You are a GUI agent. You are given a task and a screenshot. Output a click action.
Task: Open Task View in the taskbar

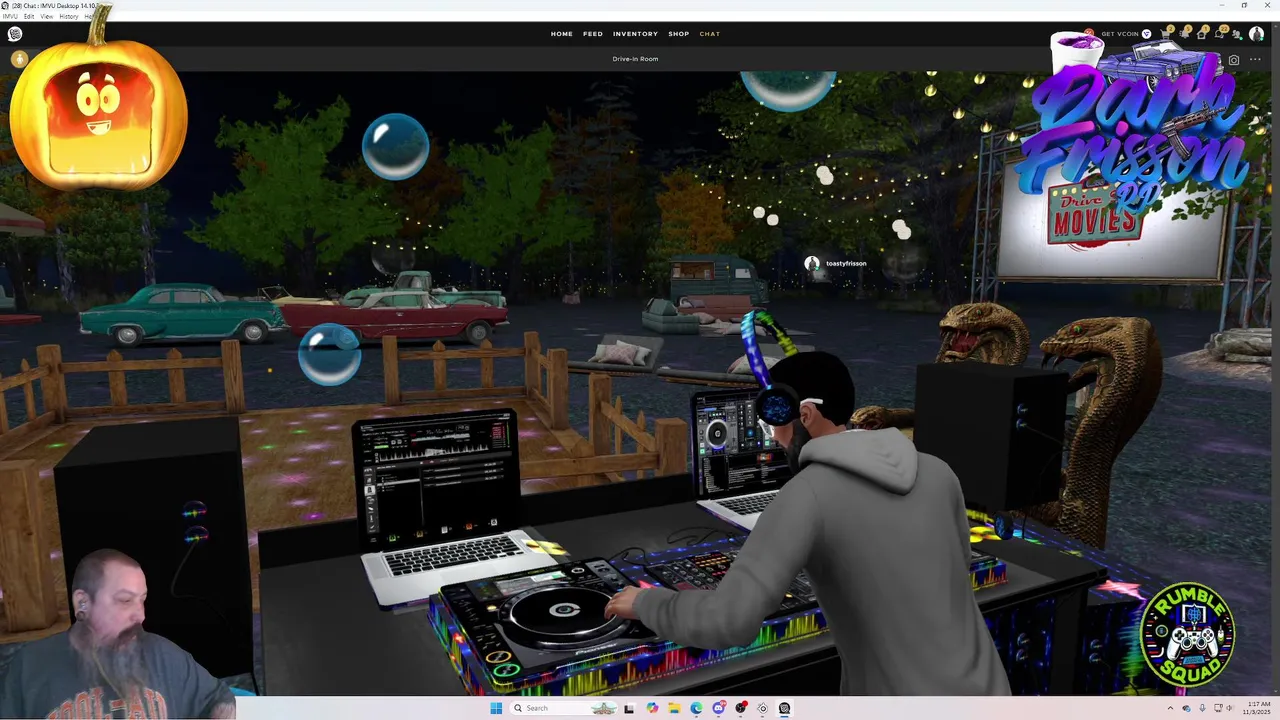(x=629, y=708)
